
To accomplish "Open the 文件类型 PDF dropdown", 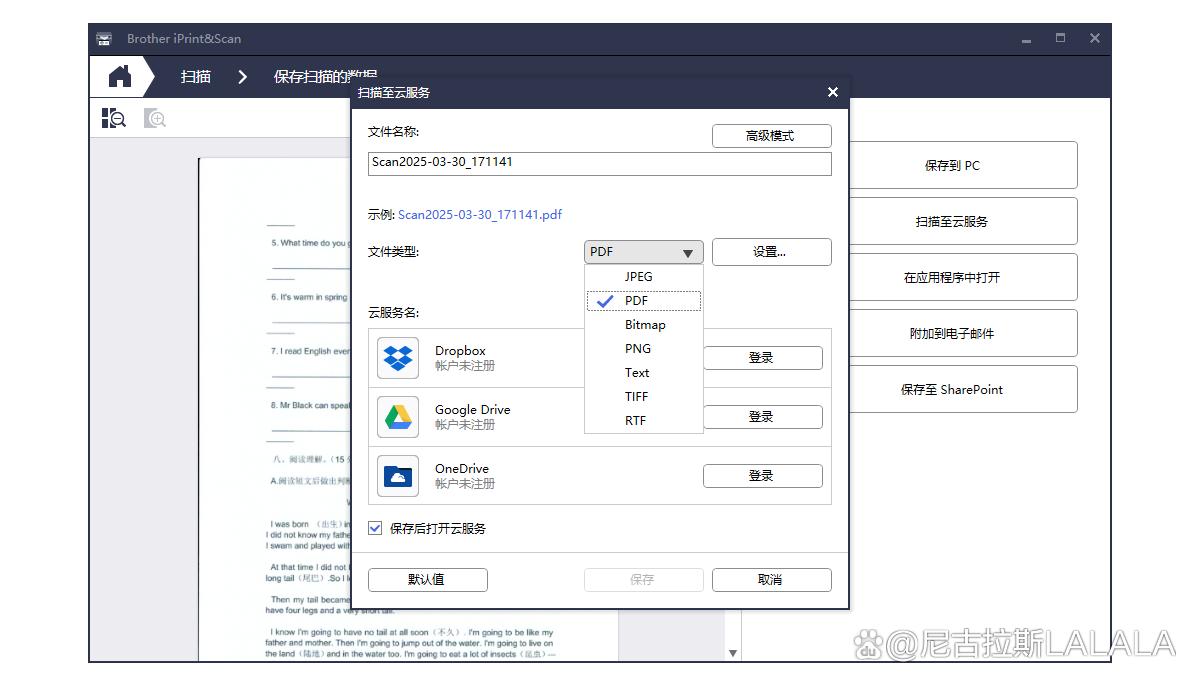I will point(643,252).
